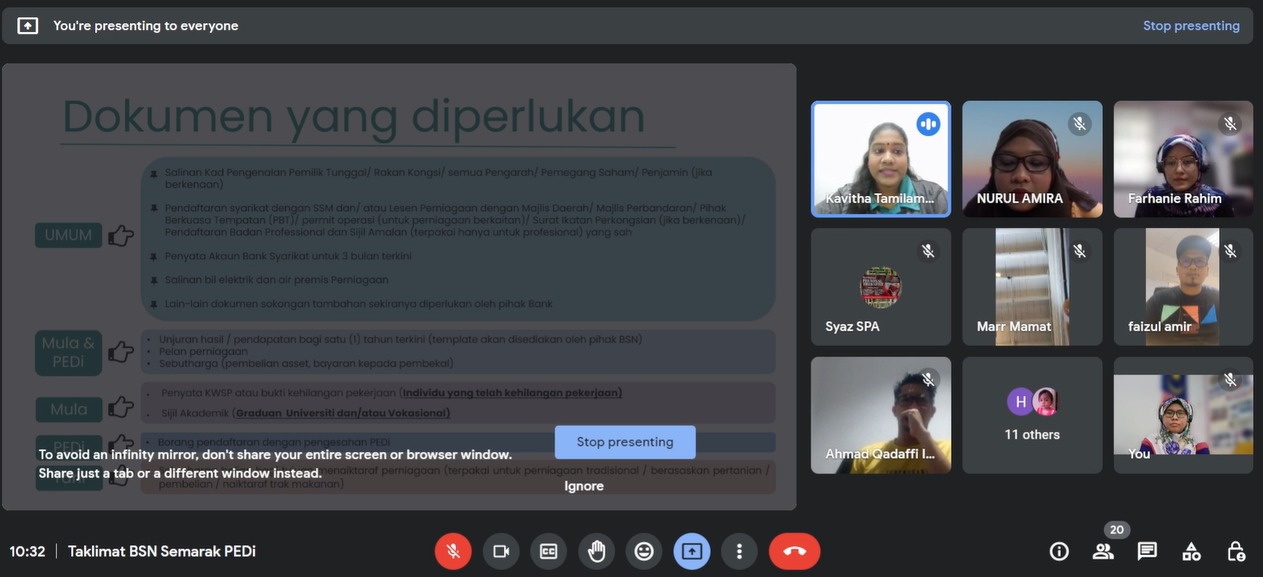Unmute the microphone in bottom toolbar
The height and width of the screenshot is (577, 1263).
[x=453, y=551]
